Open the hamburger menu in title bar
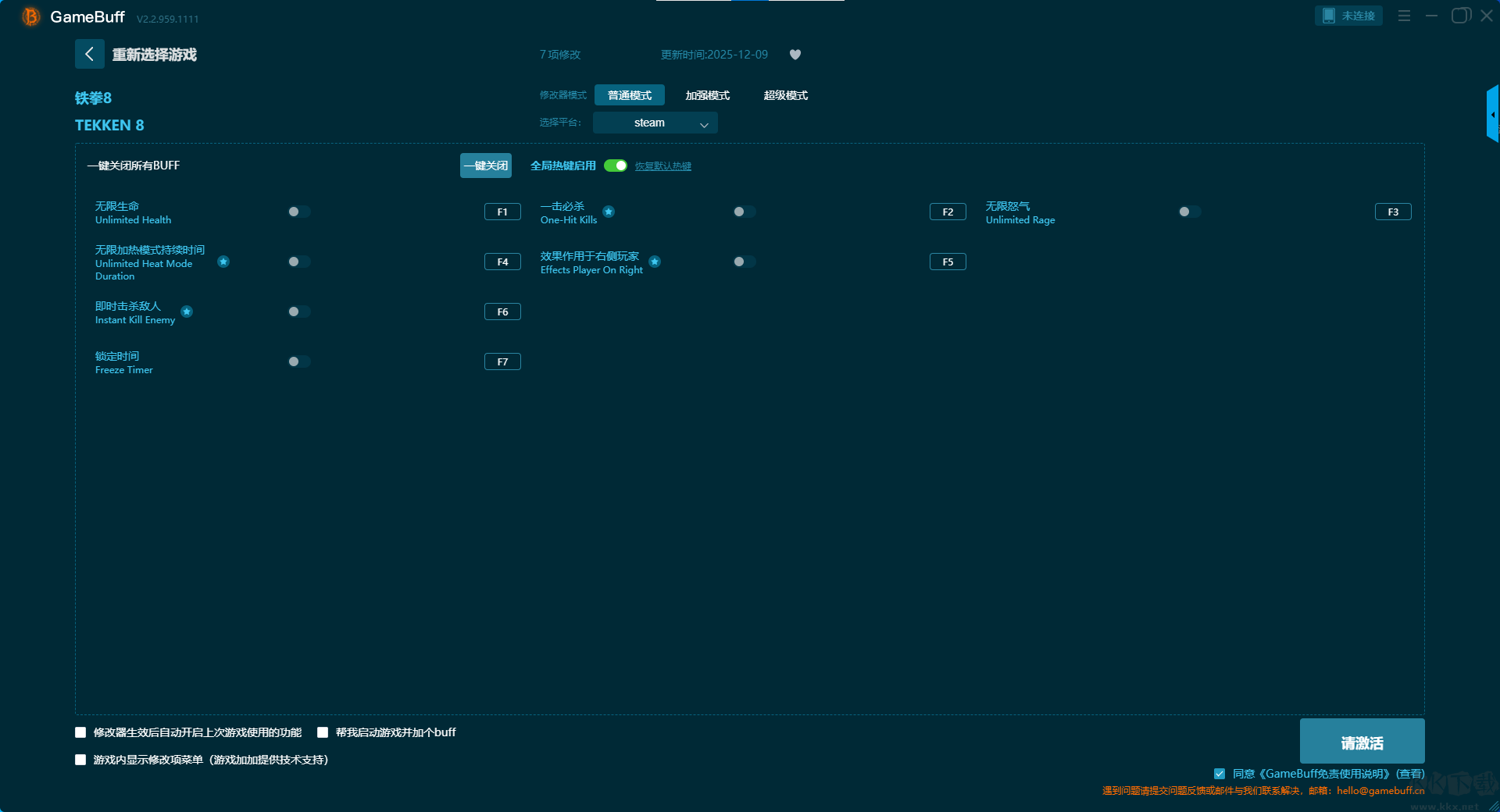The image size is (1500, 812). pos(1404,16)
